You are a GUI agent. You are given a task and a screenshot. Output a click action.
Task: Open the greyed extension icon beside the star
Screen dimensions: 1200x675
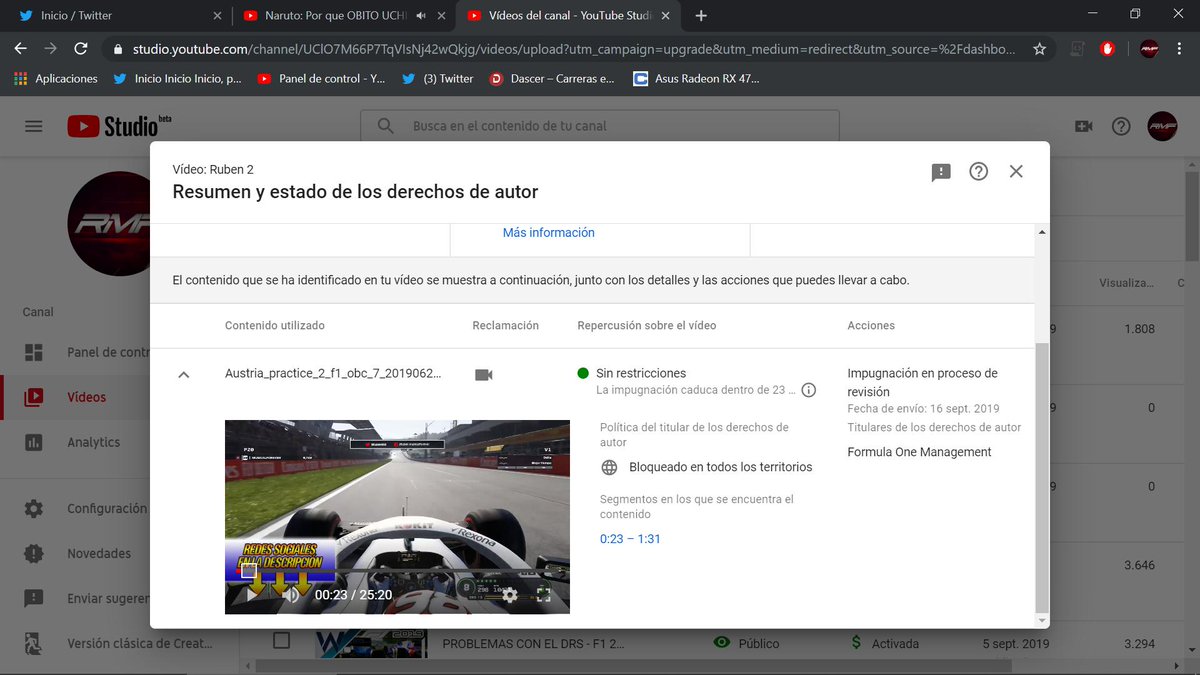click(x=1077, y=49)
